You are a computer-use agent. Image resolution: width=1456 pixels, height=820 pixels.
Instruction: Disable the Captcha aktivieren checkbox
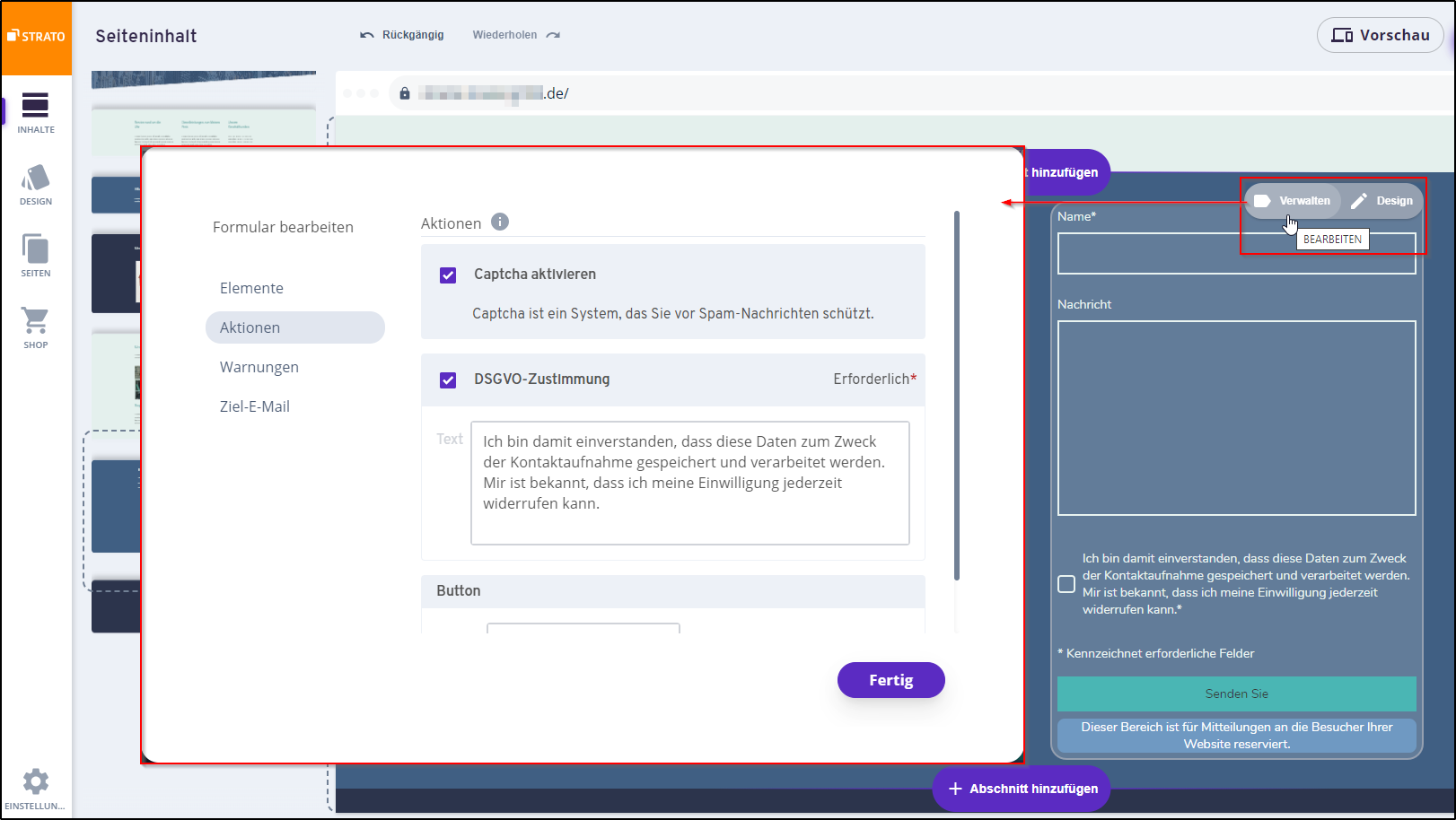pos(448,275)
